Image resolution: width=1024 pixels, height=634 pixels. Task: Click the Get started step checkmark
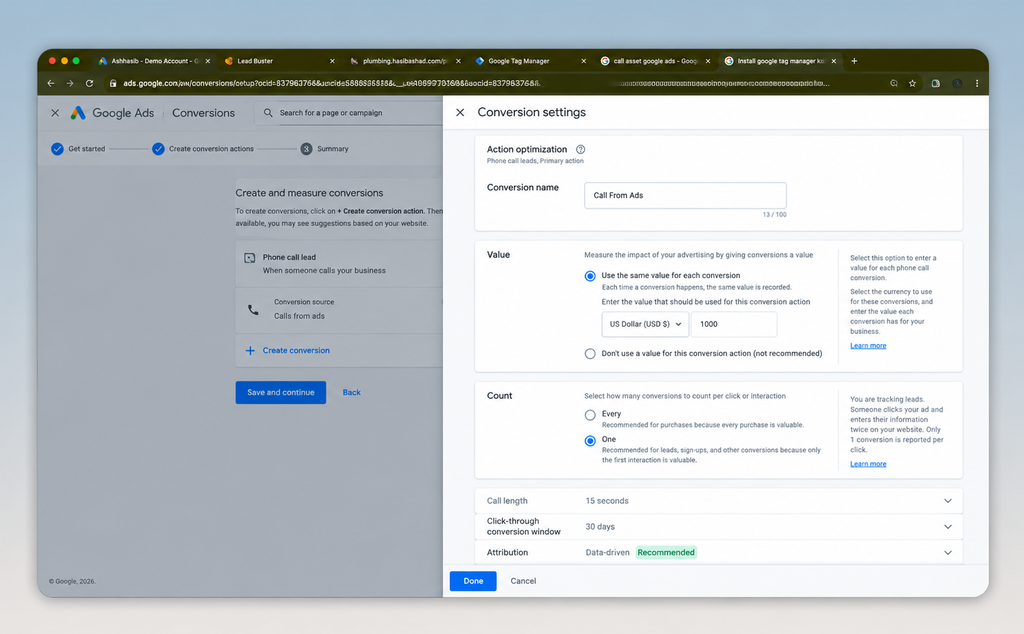coord(57,149)
